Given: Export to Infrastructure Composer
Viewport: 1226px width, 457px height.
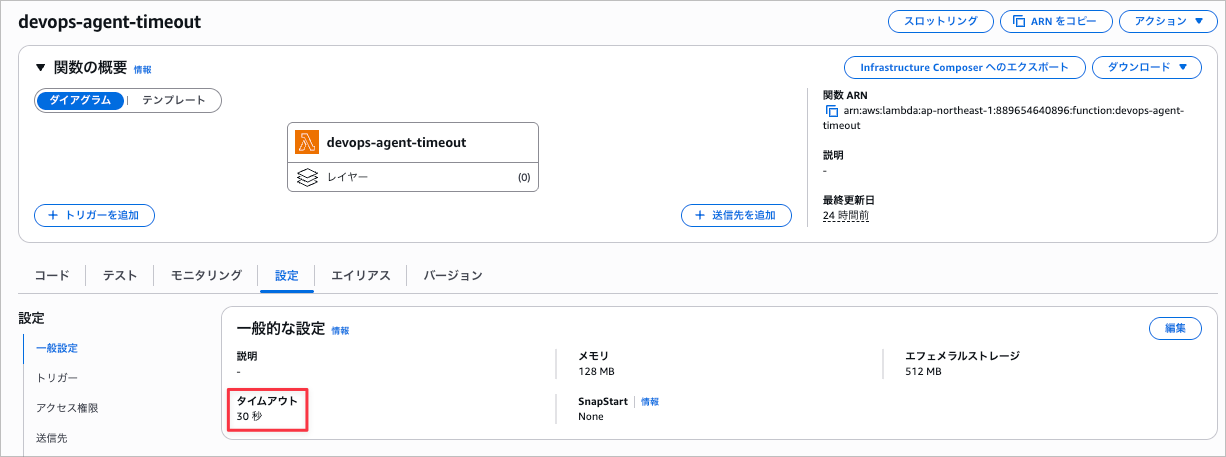Looking at the screenshot, I should (x=965, y=68).
